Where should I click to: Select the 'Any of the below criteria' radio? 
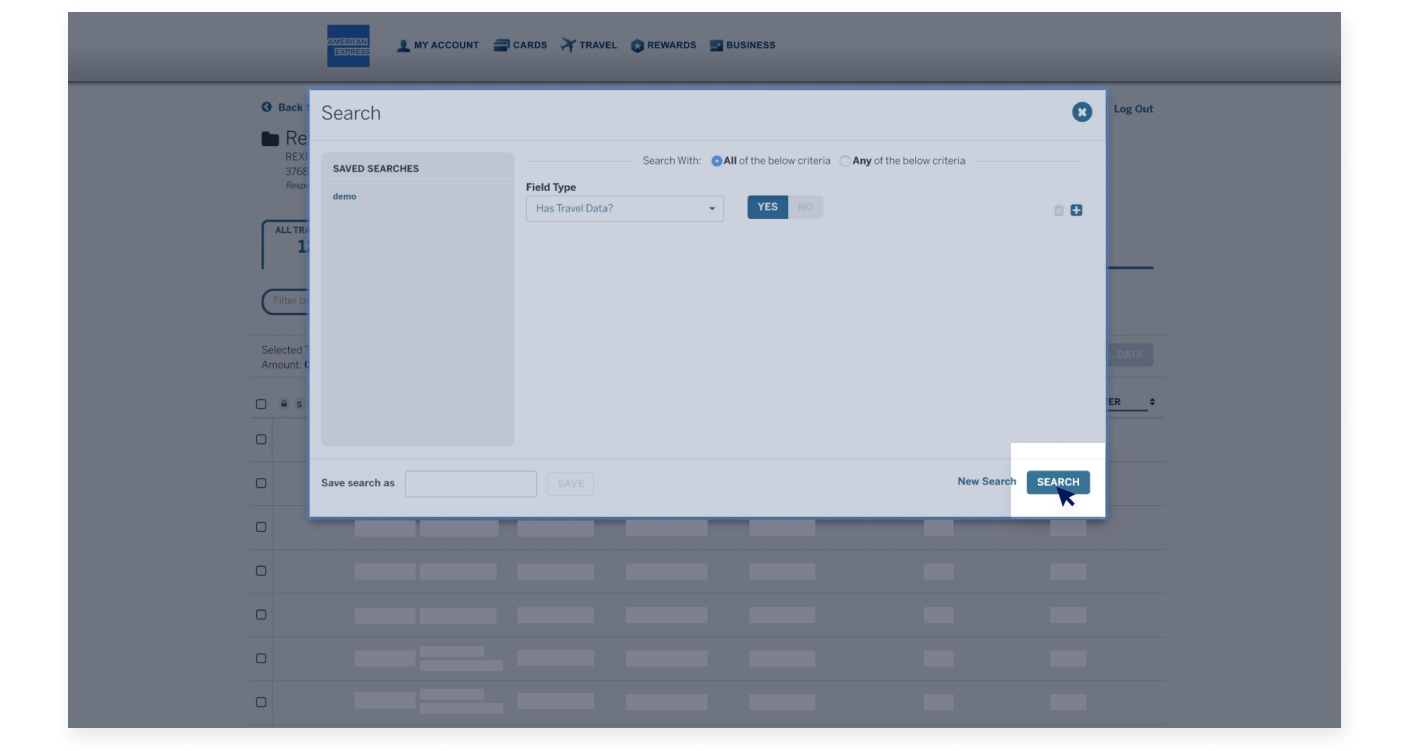(x=845, y=160)
